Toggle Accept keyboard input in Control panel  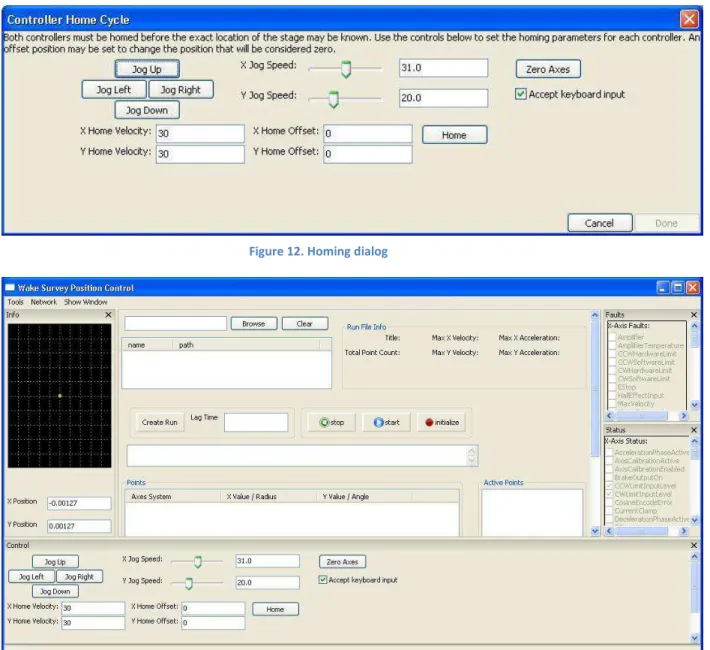(323, 580)
